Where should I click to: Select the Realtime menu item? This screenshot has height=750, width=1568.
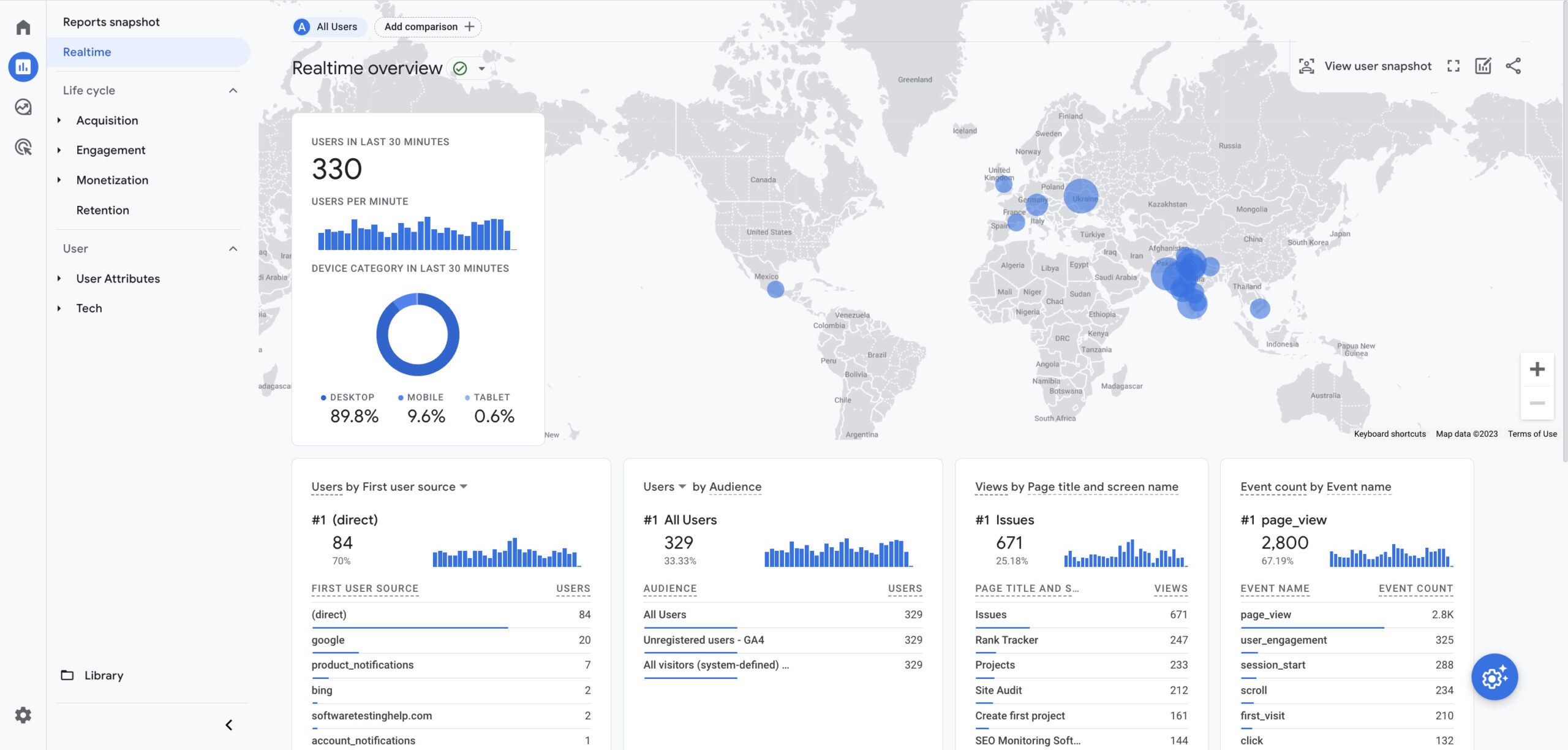pos(87,52)
